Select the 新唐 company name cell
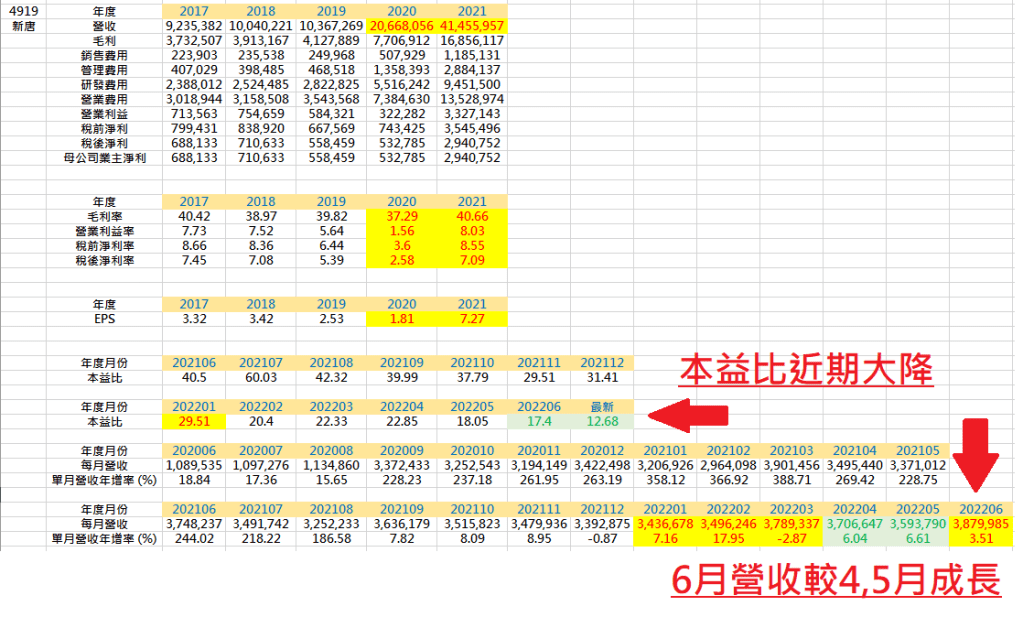Viewport: 1023px width, 617px height. (20, 24)
